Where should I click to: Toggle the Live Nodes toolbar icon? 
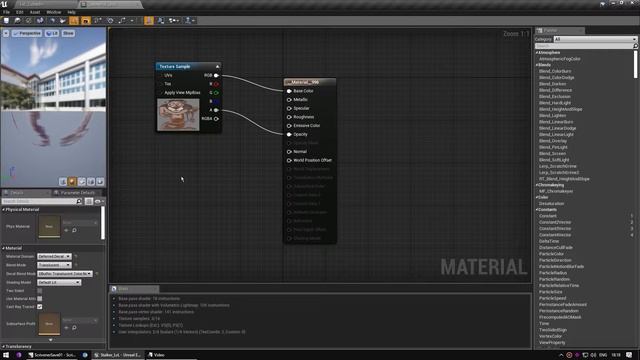click(98, 20)
